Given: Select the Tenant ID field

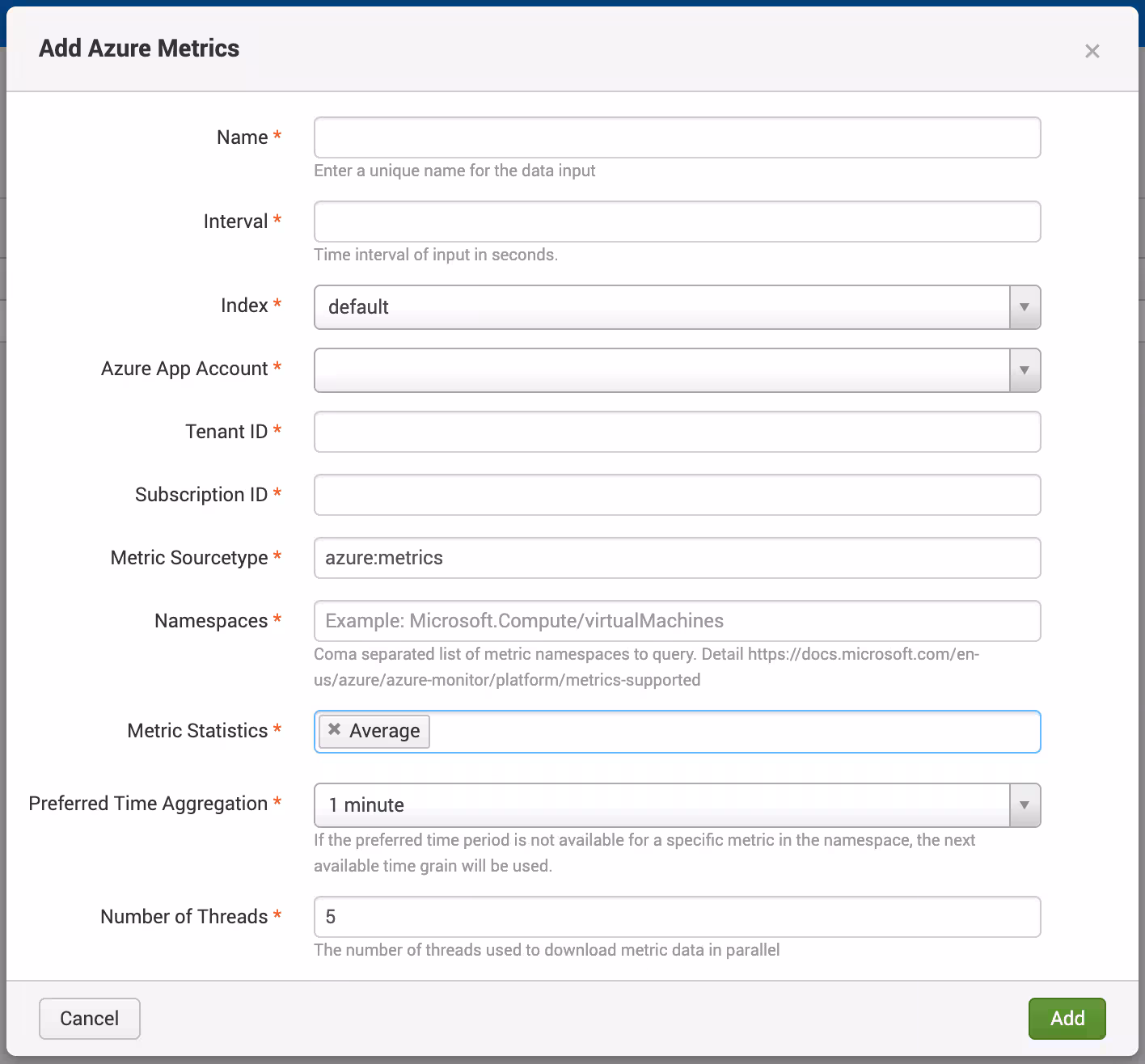Looking at the screenshot, I should pyautogui.click(x=677, y=432).
